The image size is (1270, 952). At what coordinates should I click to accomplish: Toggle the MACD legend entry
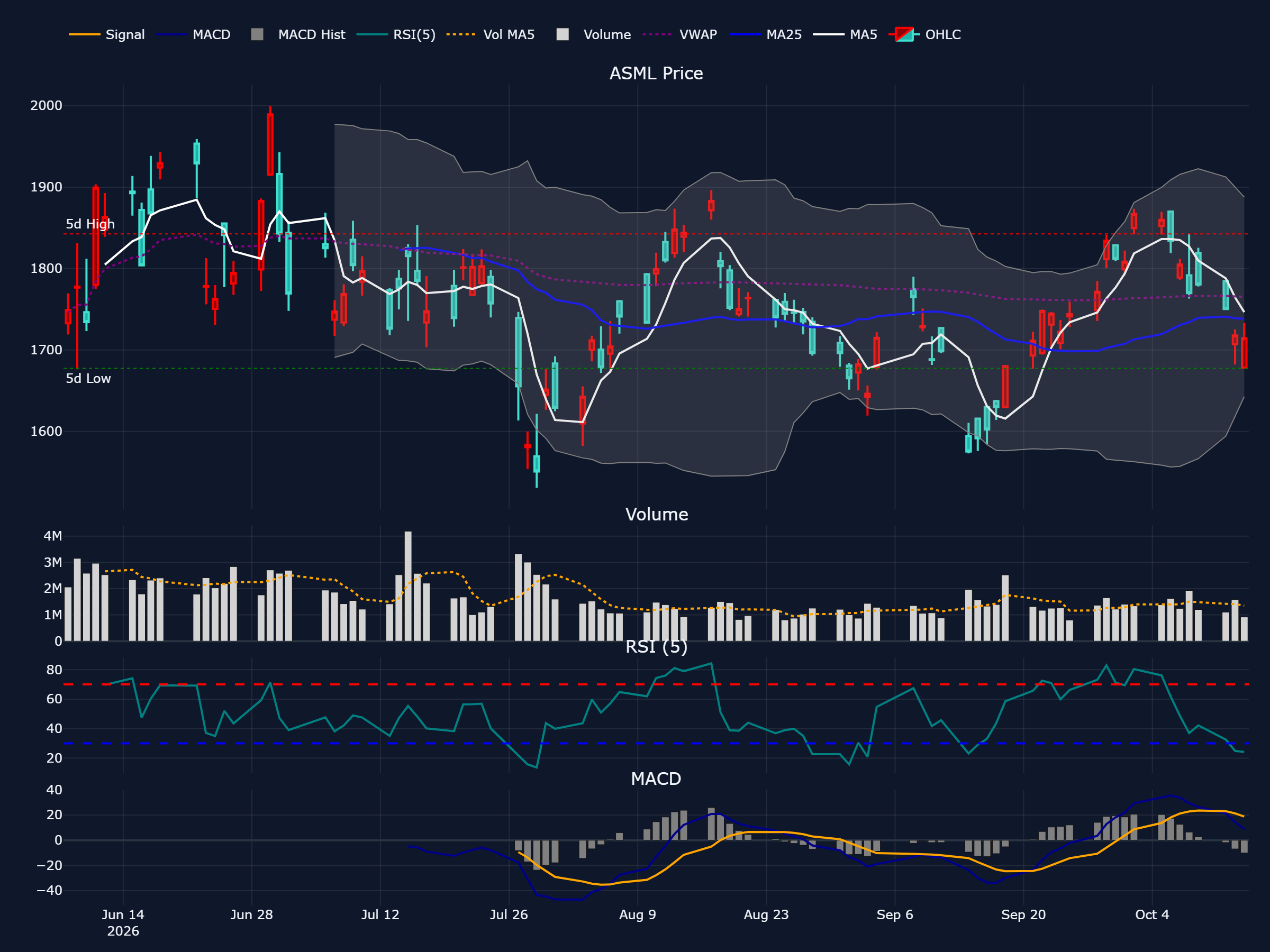[193, 34]
